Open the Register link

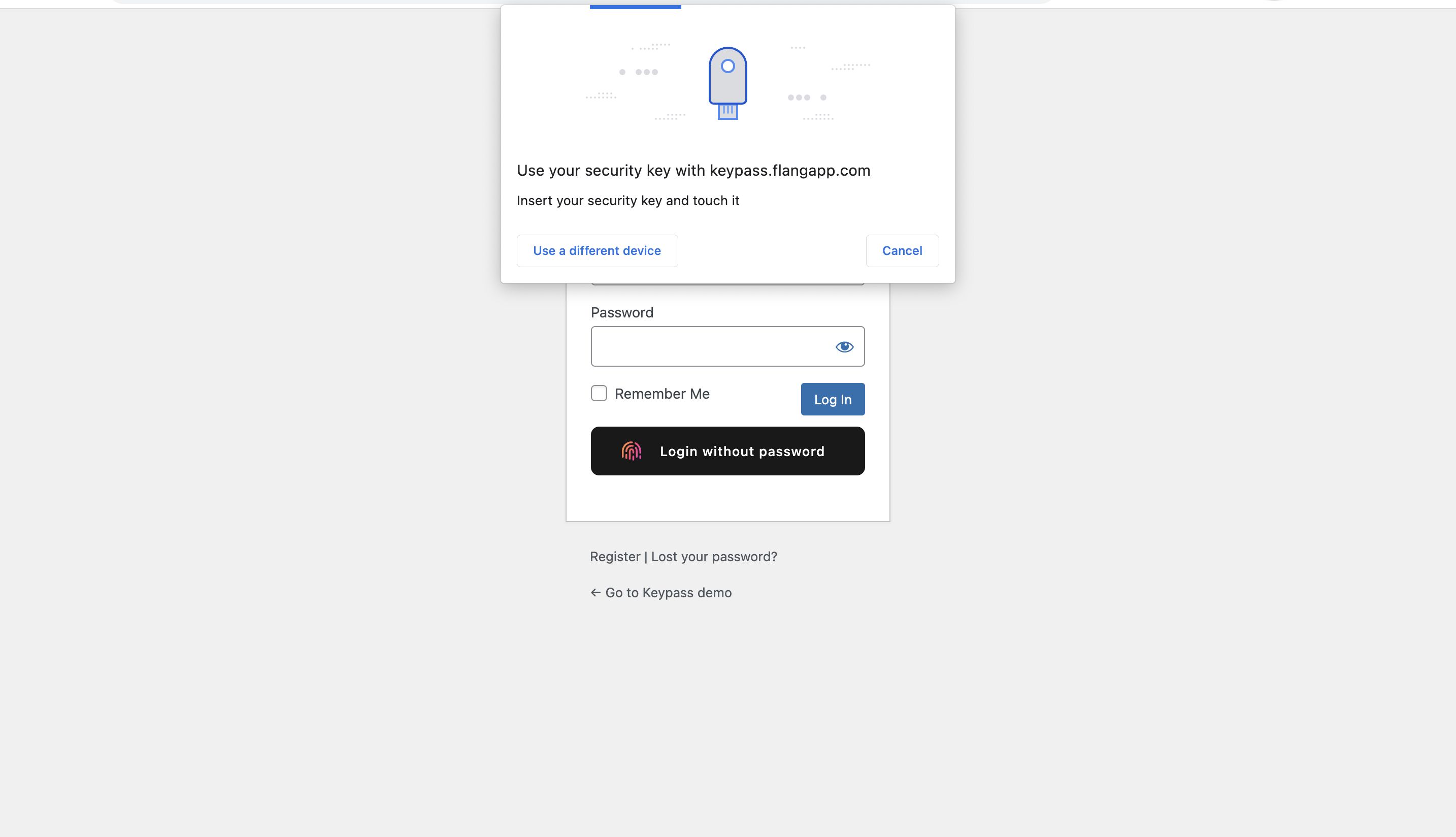[615, 557]
